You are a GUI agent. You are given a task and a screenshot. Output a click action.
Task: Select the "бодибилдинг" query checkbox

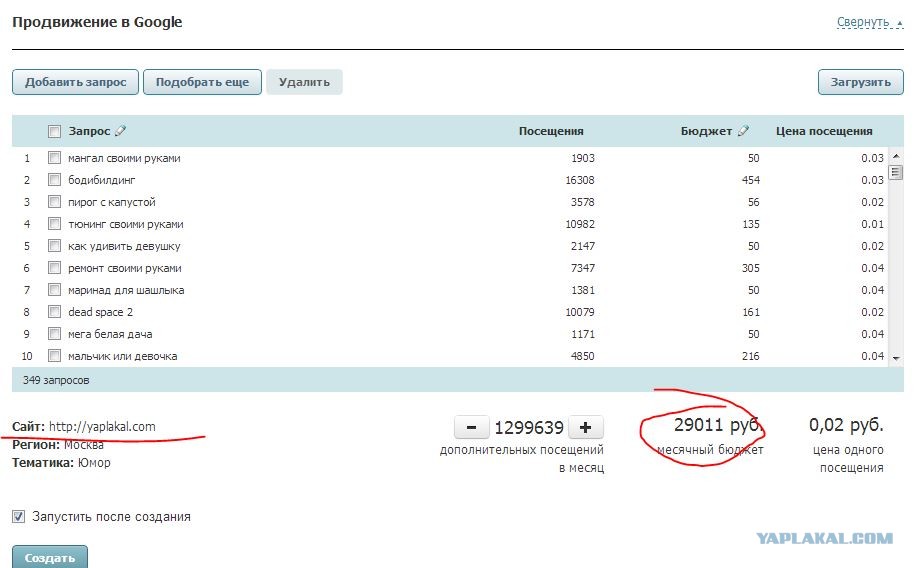point(55,180)
